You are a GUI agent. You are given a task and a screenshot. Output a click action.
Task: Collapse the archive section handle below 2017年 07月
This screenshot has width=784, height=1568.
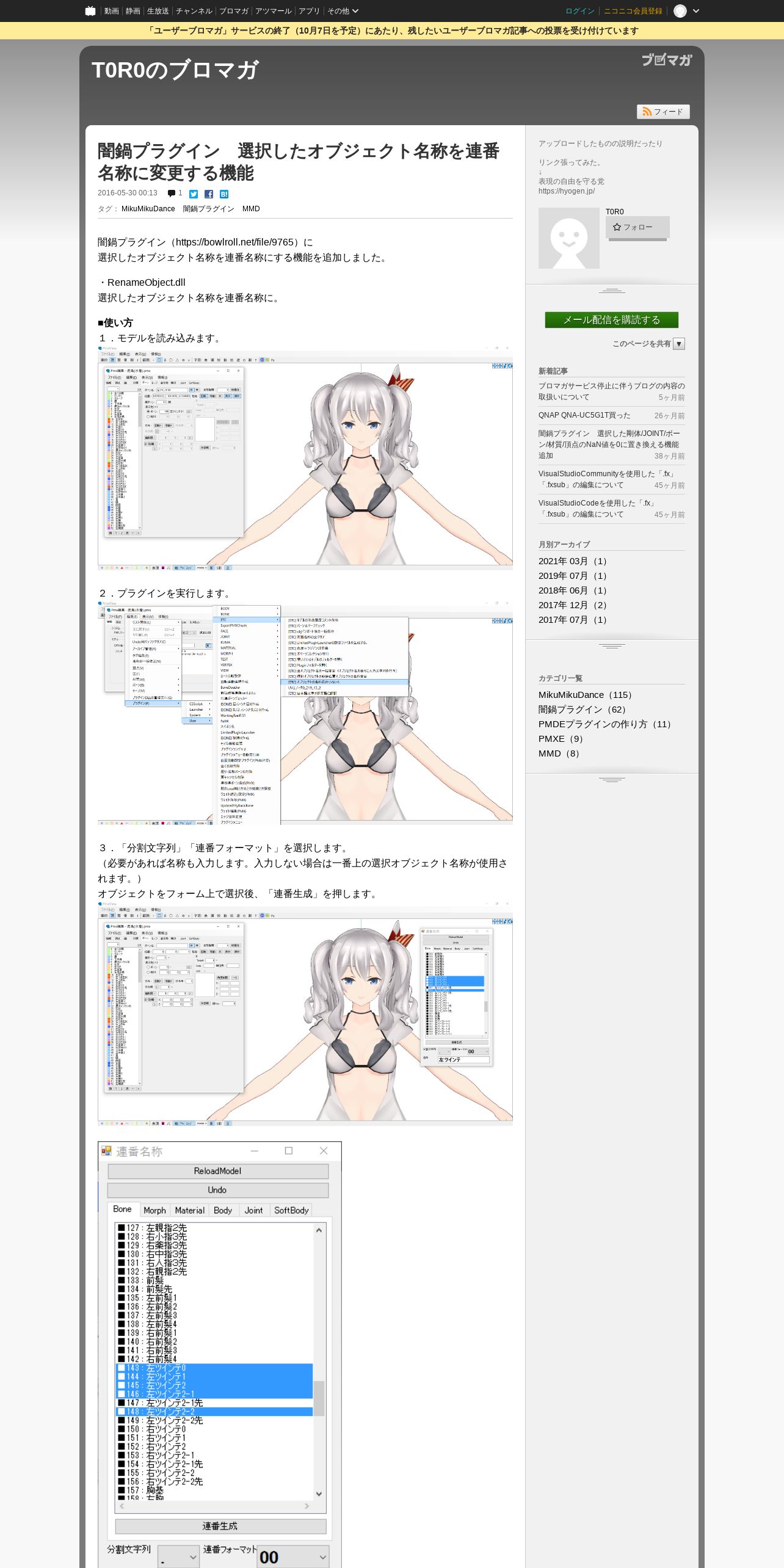point(612,646)
